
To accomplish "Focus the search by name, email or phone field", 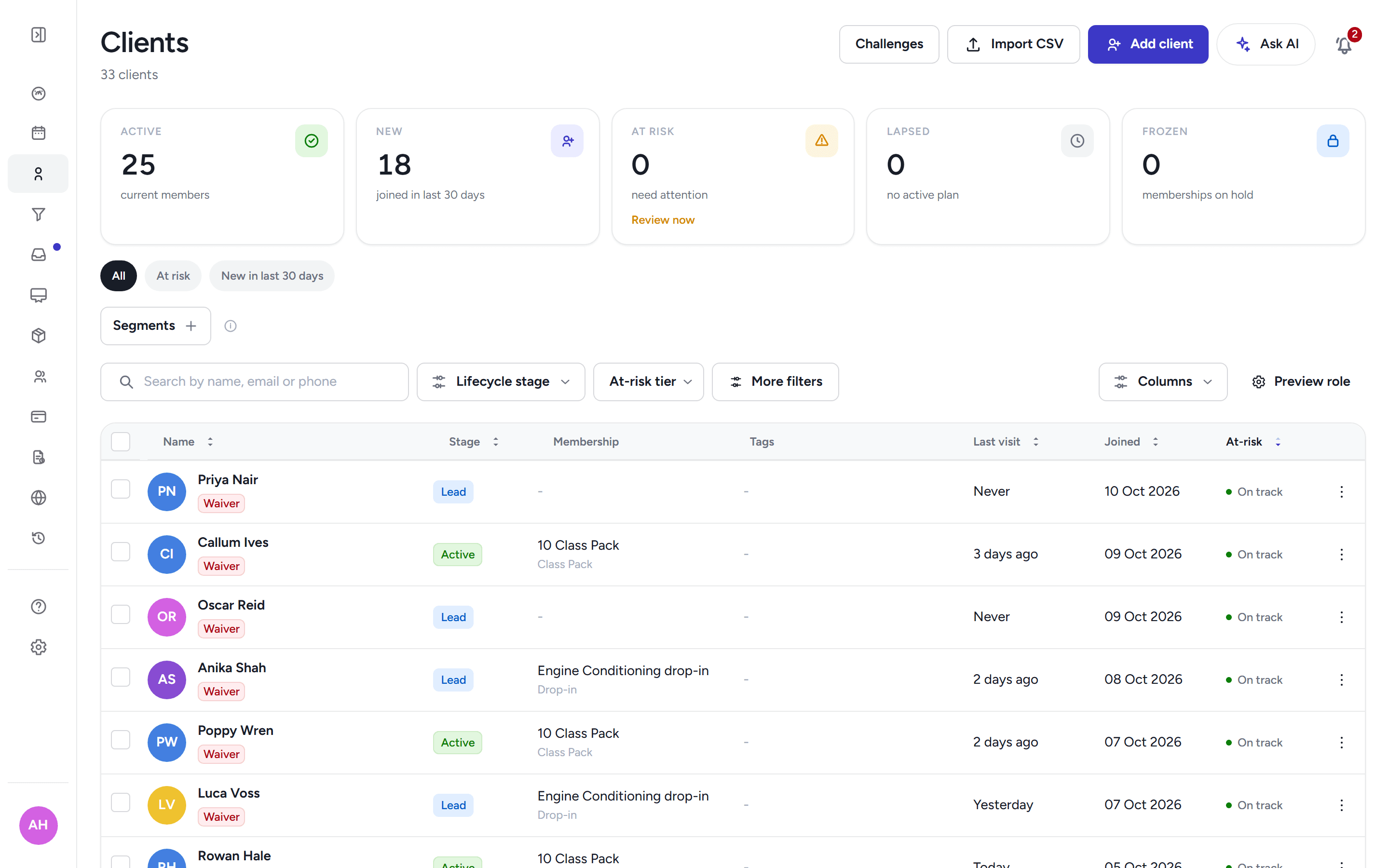I will click(x=254, y=381).
